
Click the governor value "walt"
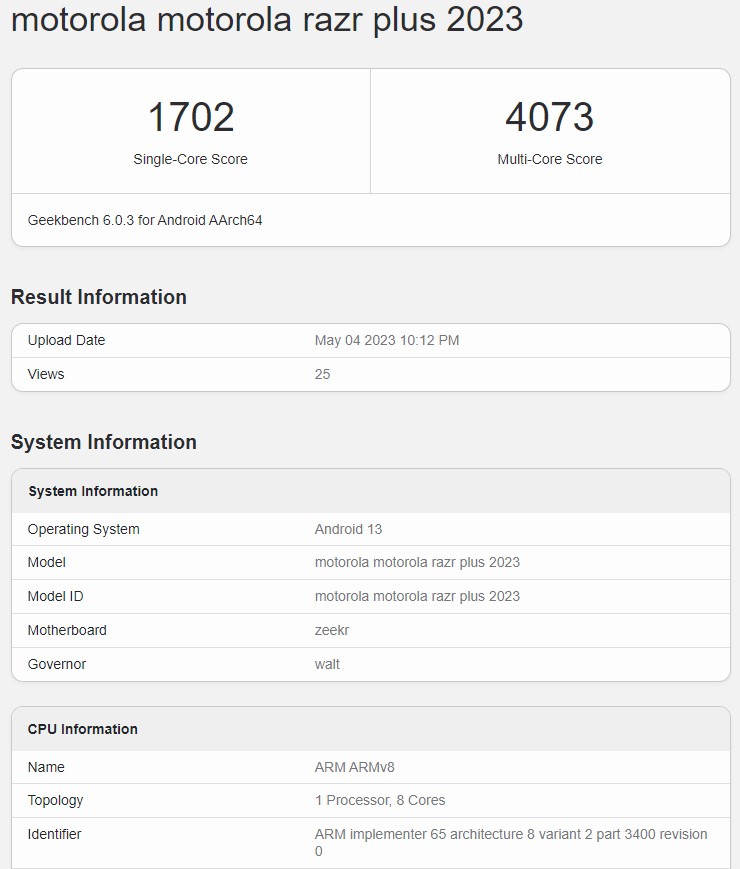[x=327, y=664]
